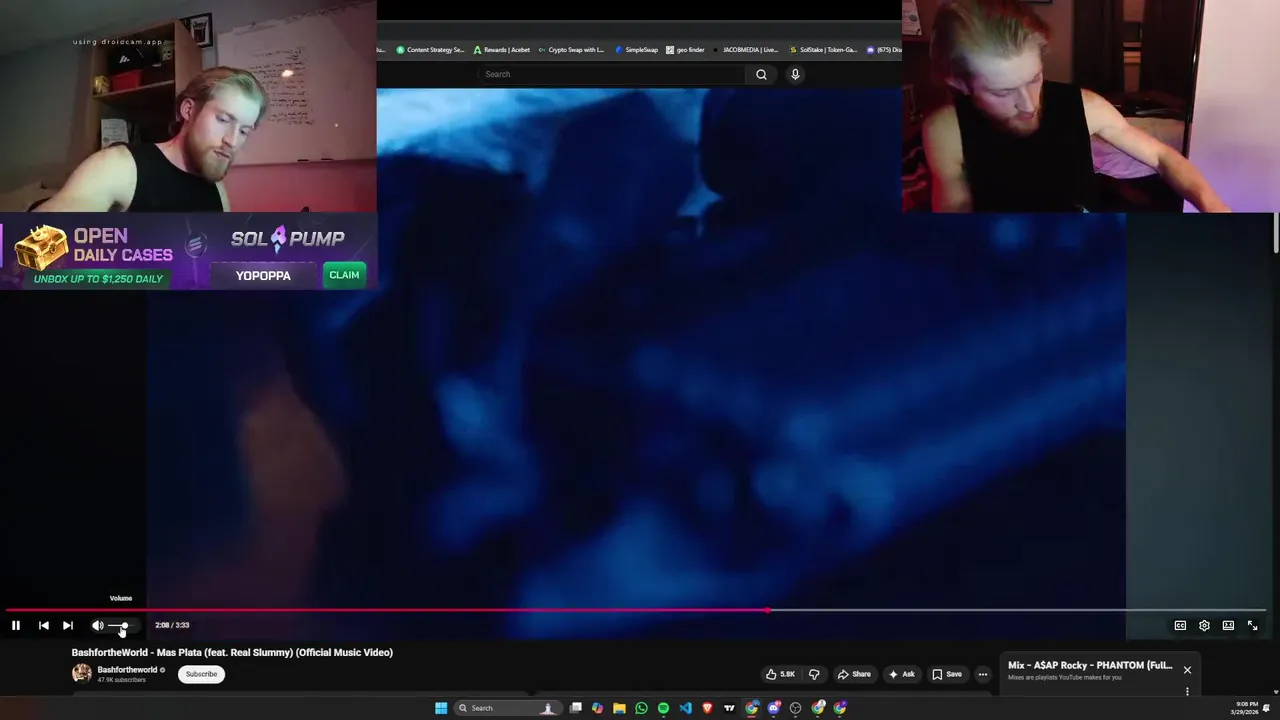The width and height of the screenshot is (1280, 720).
Task: Save video to playlist
Action: pyautogui.click(x=947, y=674)
